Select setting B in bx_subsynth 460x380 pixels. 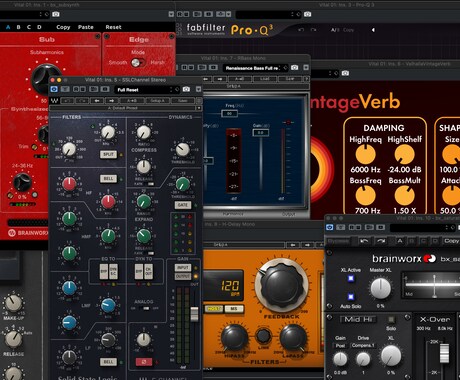pyautogui.click(x=19, y=27)
